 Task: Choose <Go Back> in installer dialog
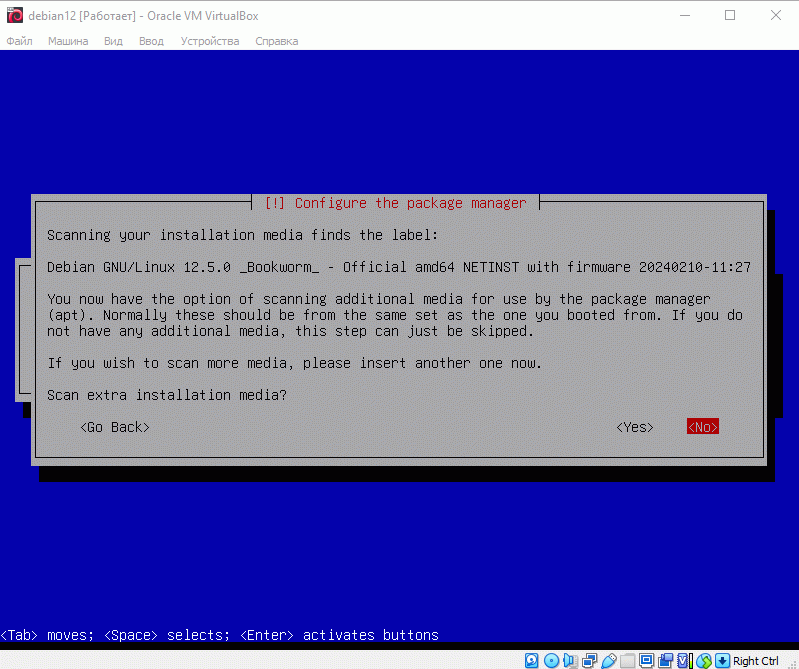115,427
